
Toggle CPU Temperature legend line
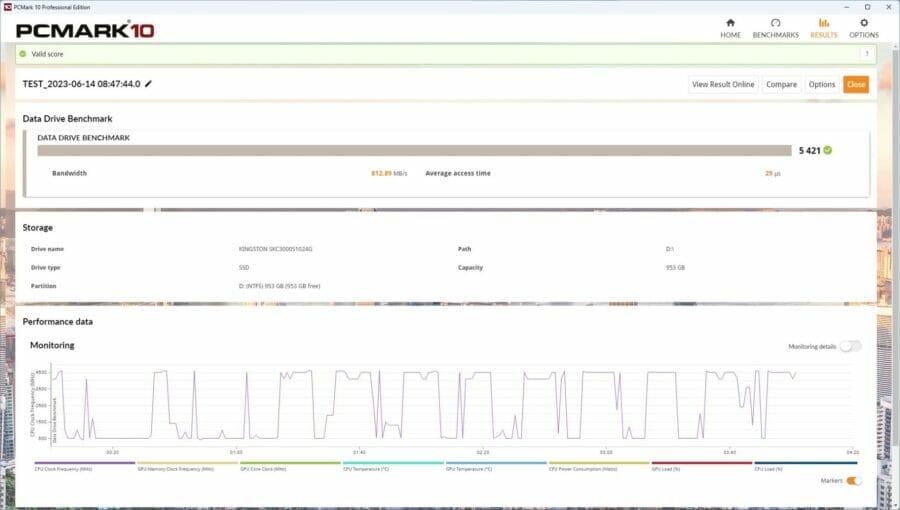pyautogui.click(x=393, y=465)
